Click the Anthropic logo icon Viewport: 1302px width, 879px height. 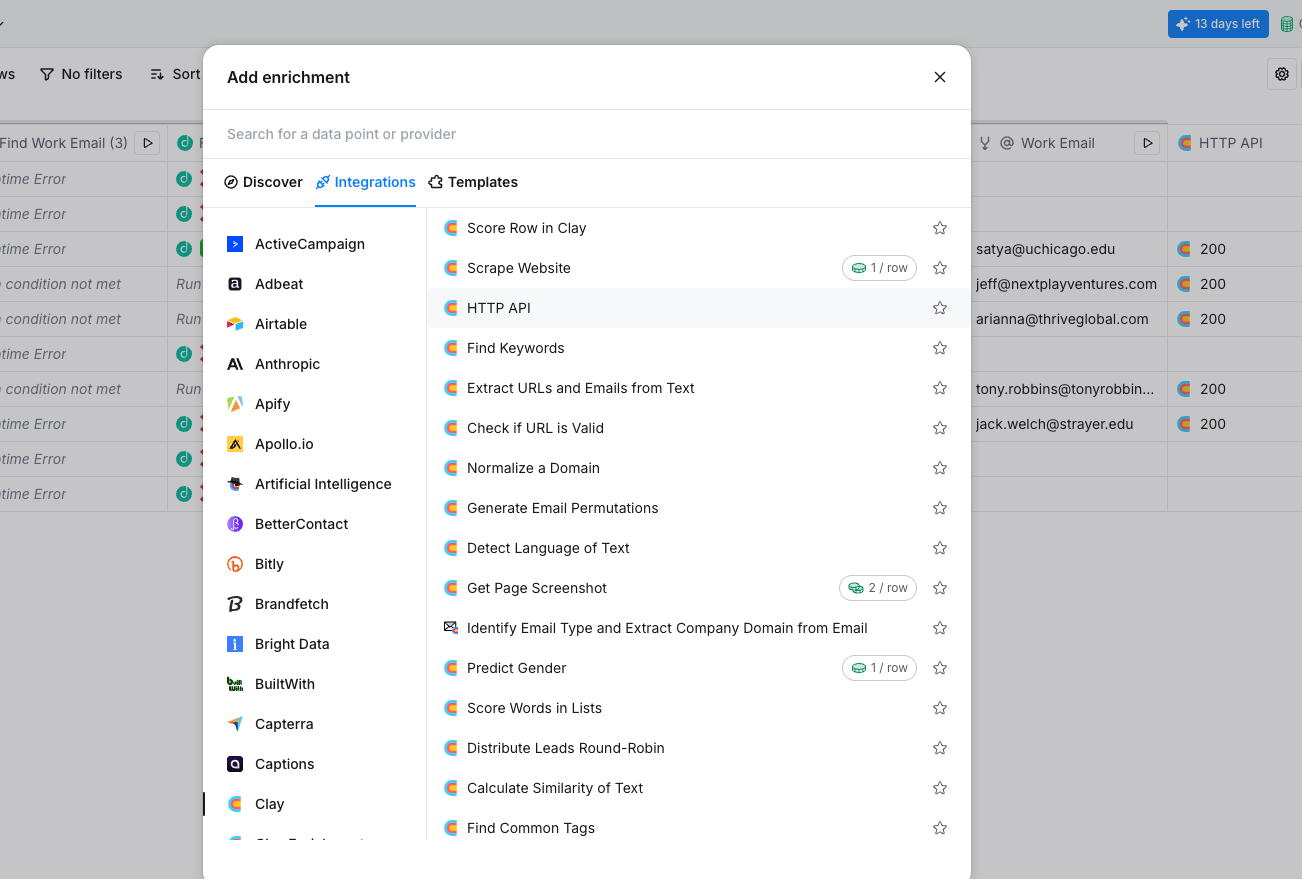pyautogui.click(x=235, y=364)
